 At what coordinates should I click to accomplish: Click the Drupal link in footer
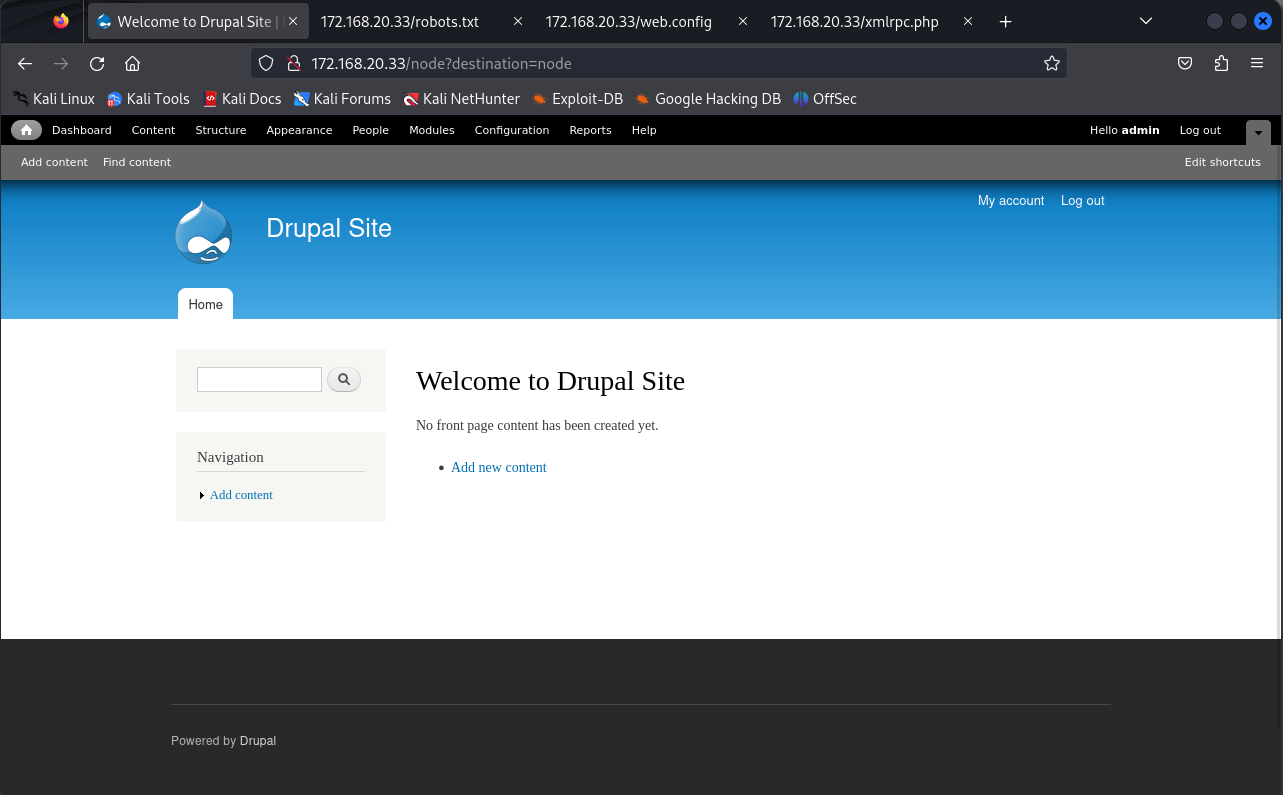pyautogui.click(x=258, y=741)
